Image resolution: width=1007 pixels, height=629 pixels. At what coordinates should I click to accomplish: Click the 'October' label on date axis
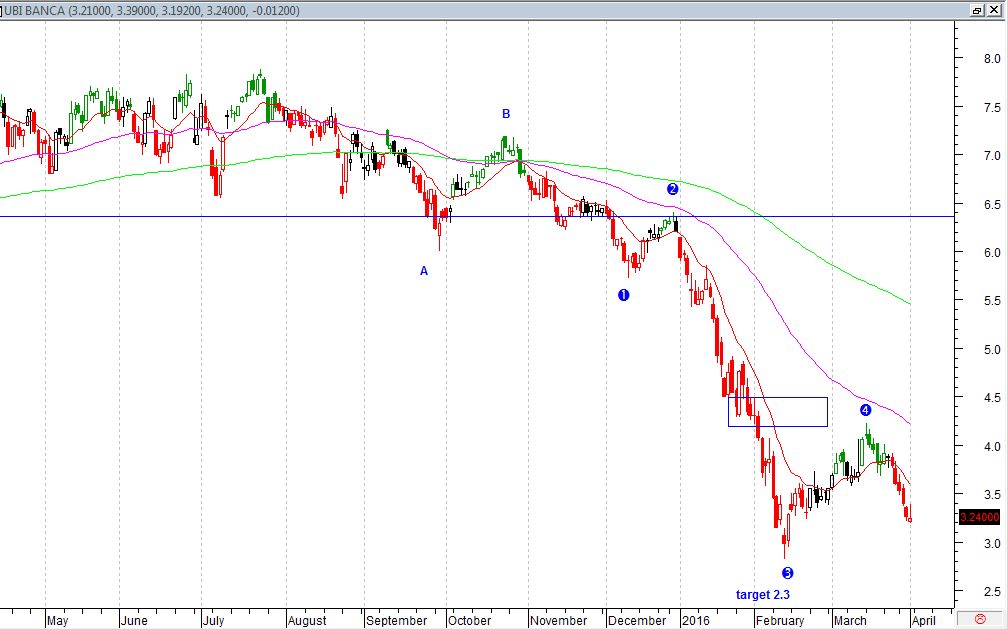pyautogui.click(x=469, y=621)
